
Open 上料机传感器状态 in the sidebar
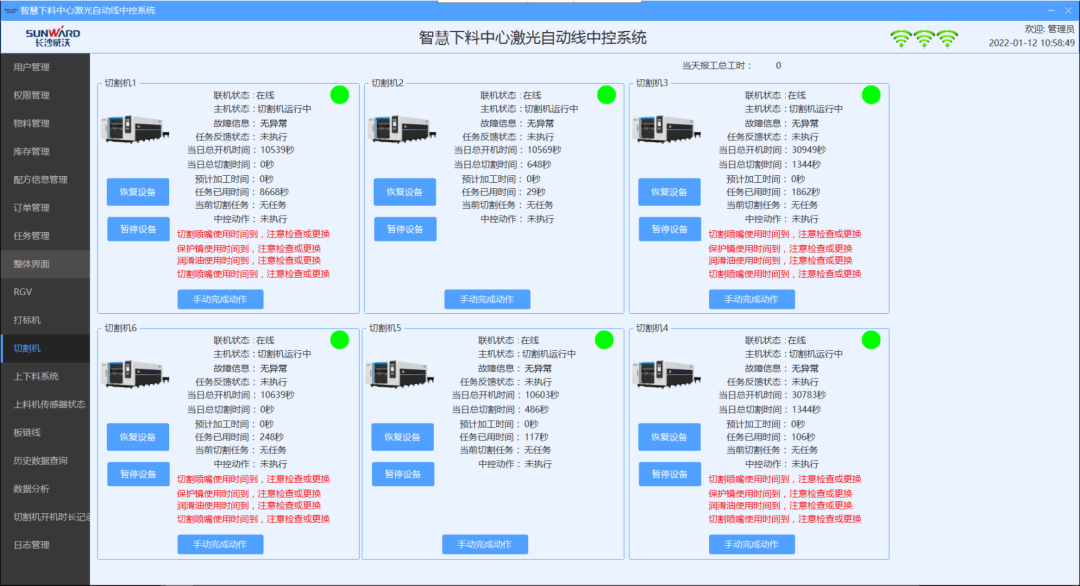(45, 404)
